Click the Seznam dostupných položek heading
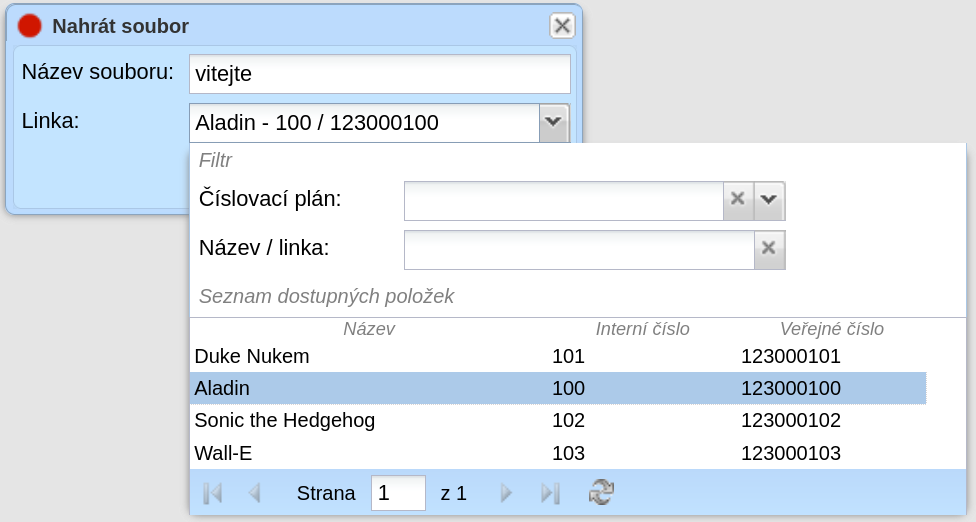 [x=326, y=296]
